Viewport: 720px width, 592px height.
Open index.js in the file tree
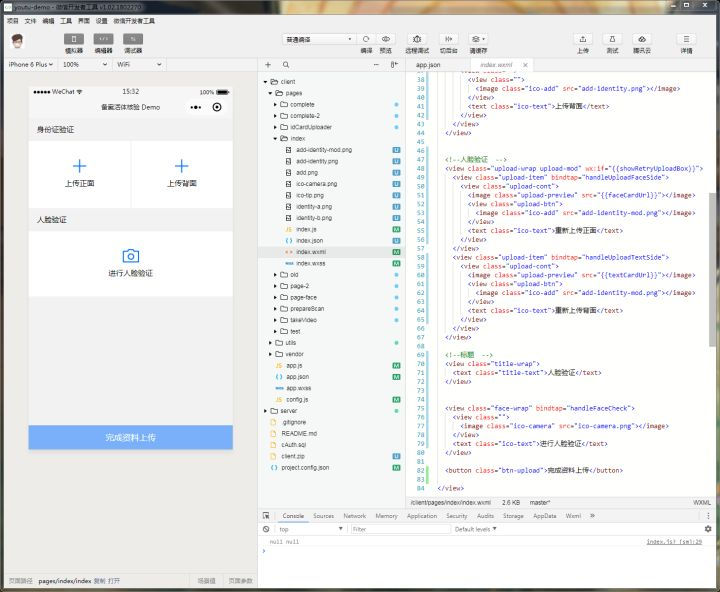pyautogui.click(x=306, y=229)
